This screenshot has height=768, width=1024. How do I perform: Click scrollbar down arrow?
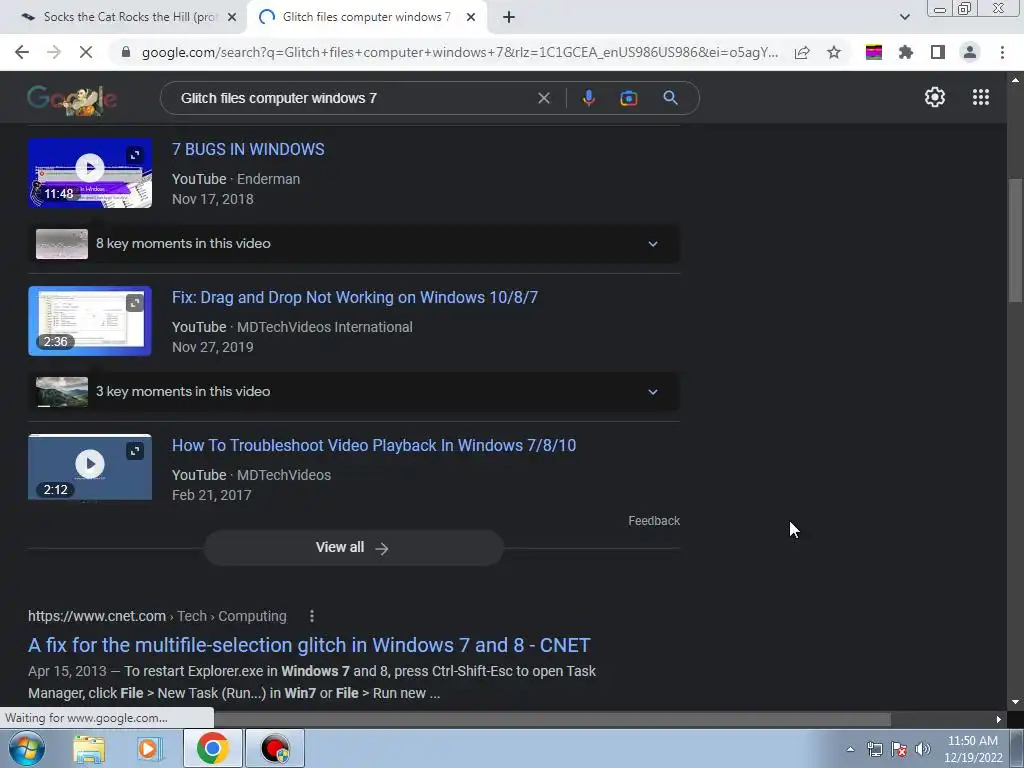(x=1015, y=702)
